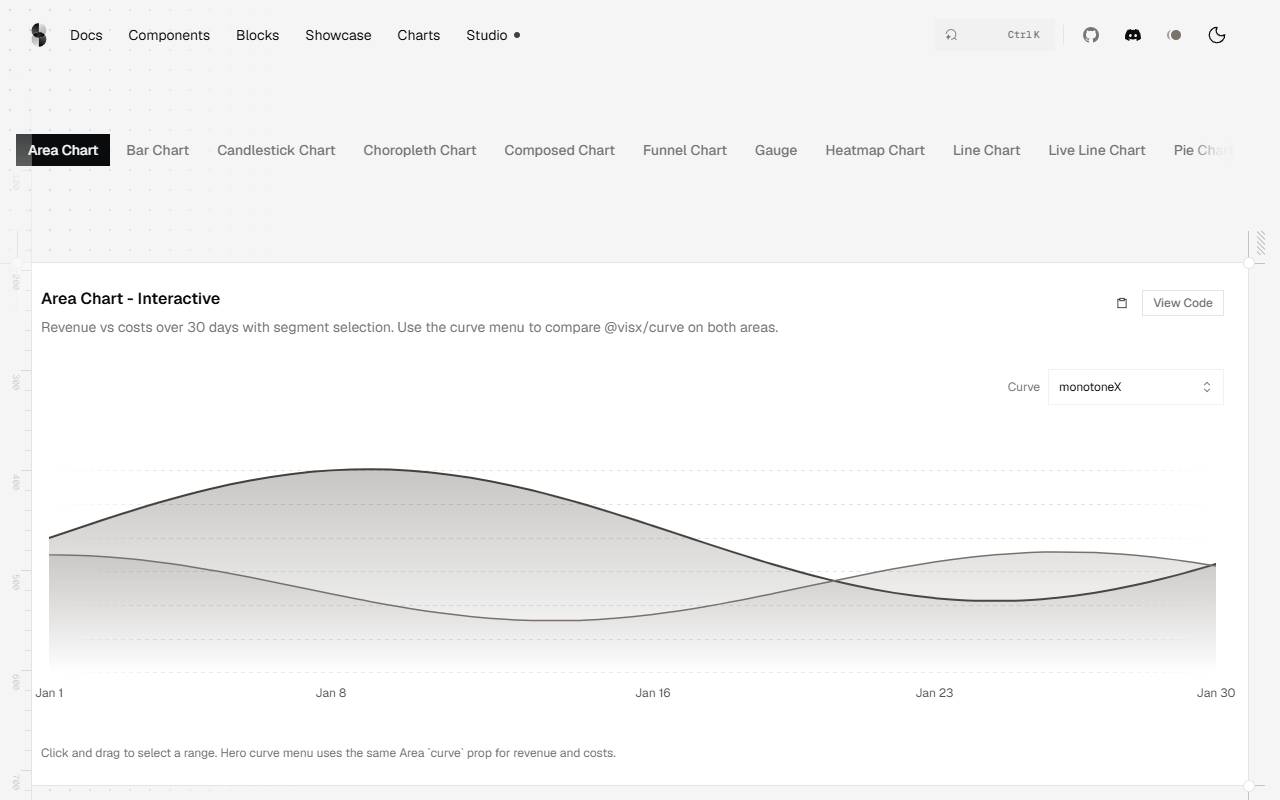1280x800 pixels.
Task: Select the Composed Chart tab
Action: pos(559,150)
